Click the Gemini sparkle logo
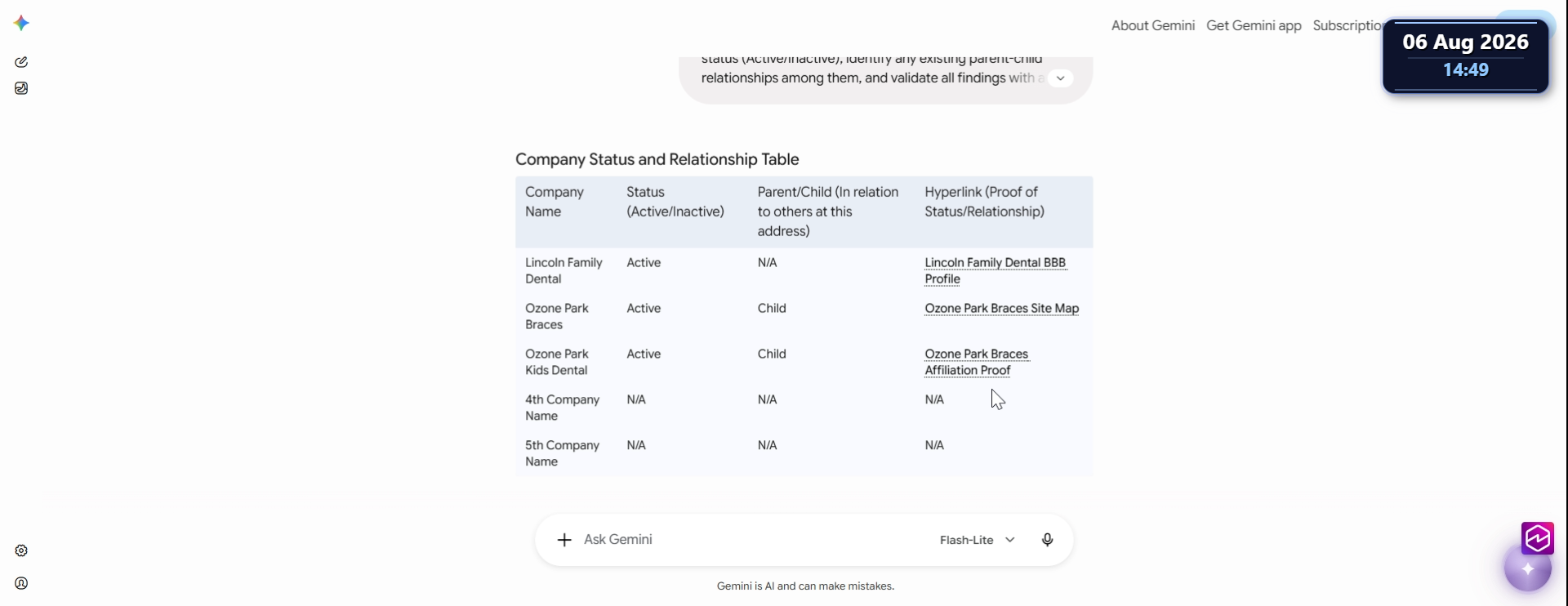Viewport: 1568px width, 606px height. [22, 23]
